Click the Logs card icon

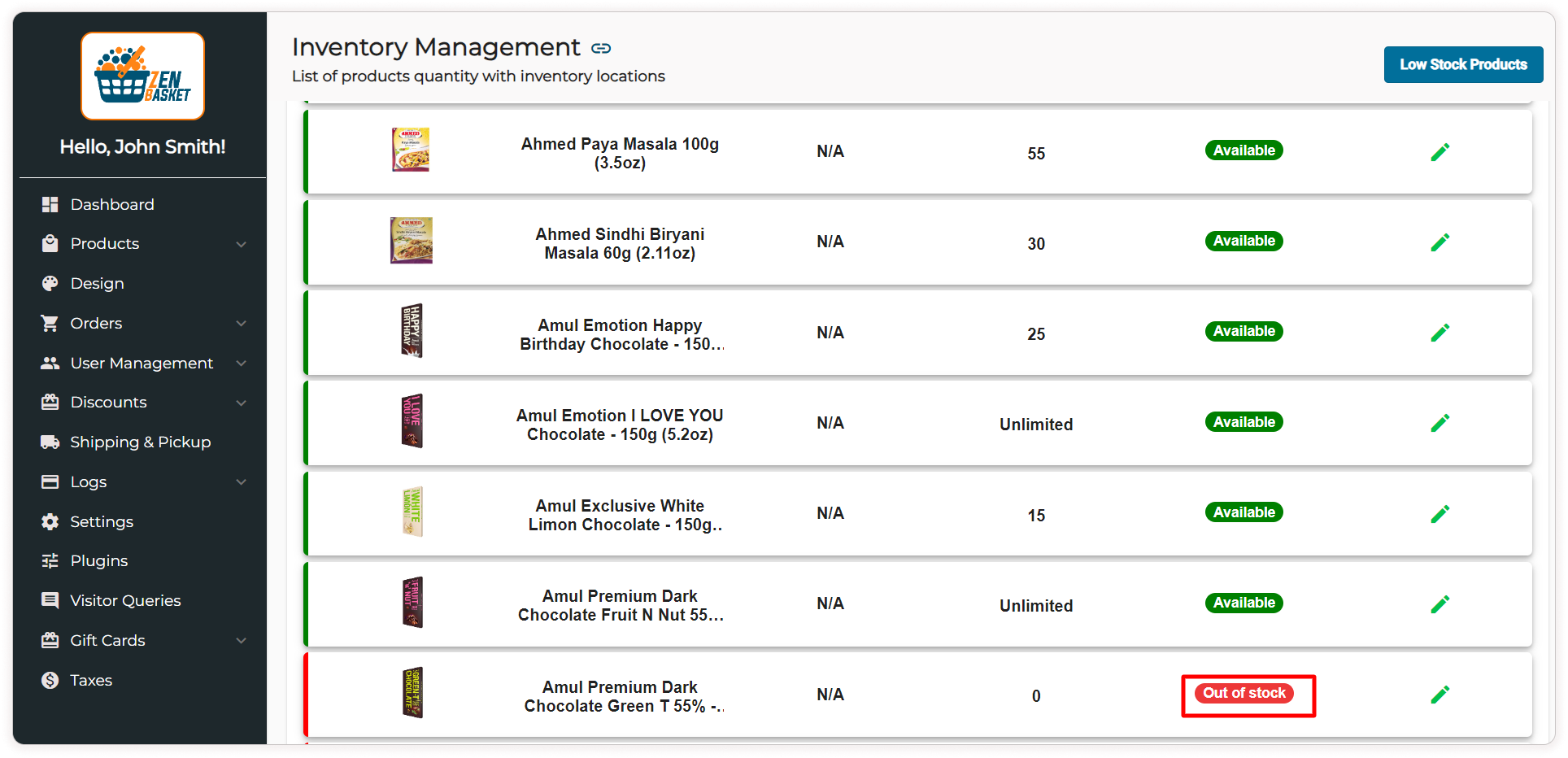(x=50, y=481)
